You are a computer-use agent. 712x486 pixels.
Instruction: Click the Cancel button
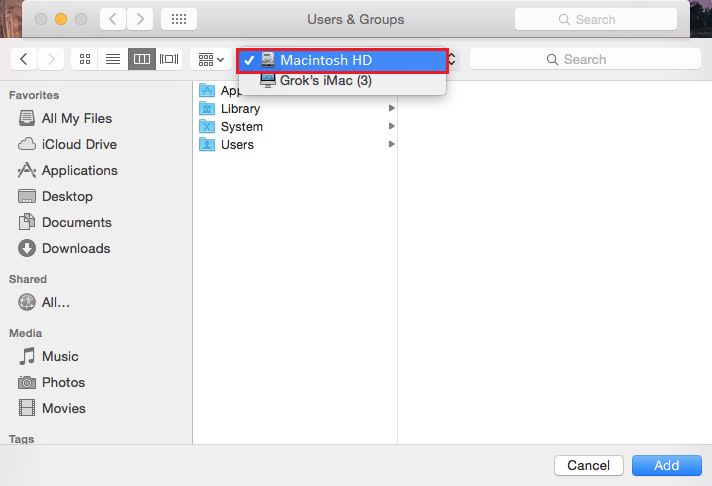(588, 466)
